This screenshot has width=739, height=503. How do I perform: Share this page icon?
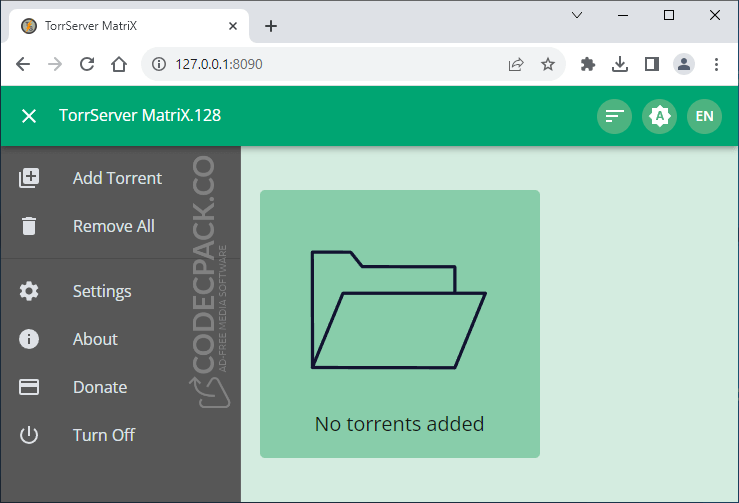[x=516, y=64]
